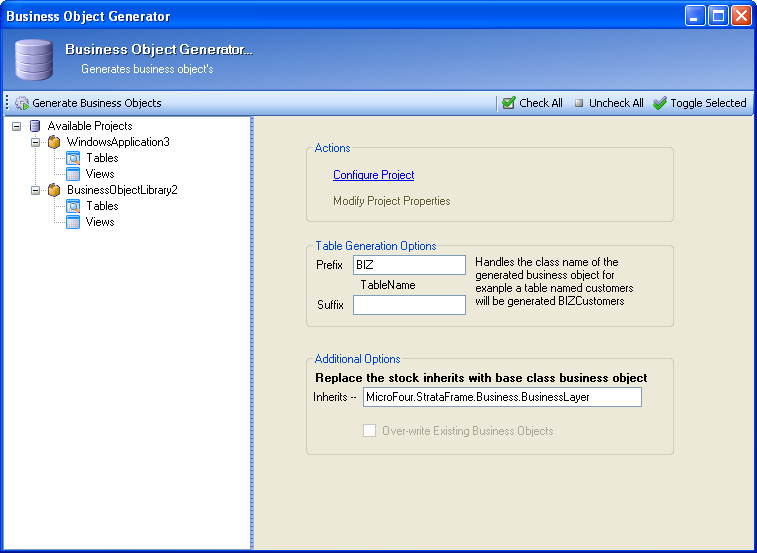Click the BusinessObjectLibrary2 project icon

54,190
